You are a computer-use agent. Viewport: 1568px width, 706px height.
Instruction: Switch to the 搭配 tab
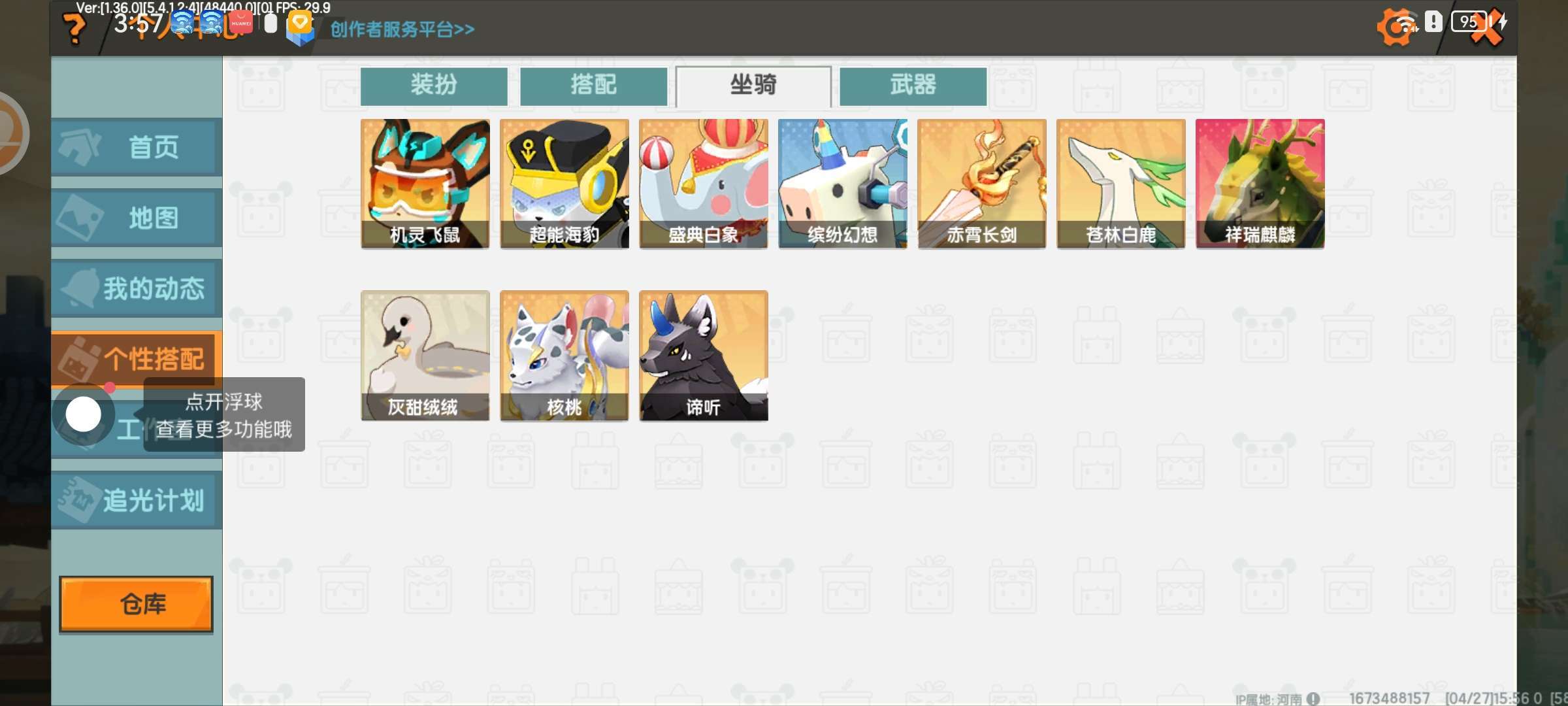(x=593, y=86)
